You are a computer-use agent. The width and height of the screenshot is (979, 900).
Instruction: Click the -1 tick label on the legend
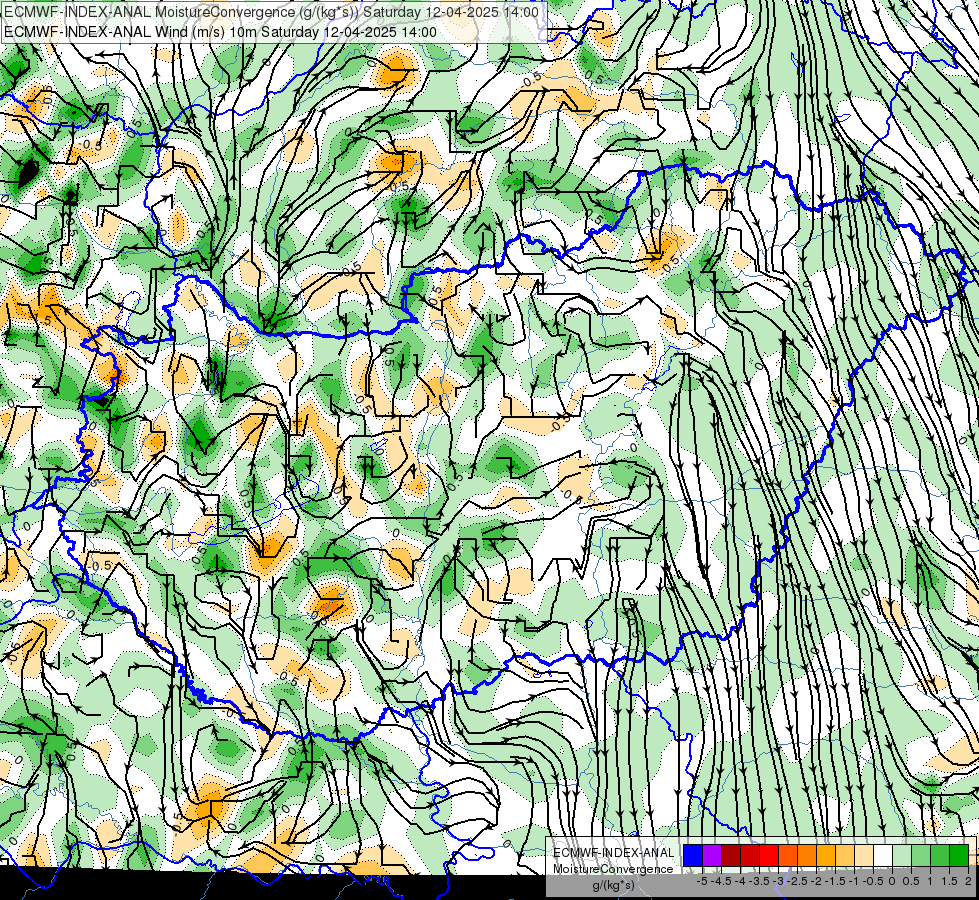click(x=854, y=881)
